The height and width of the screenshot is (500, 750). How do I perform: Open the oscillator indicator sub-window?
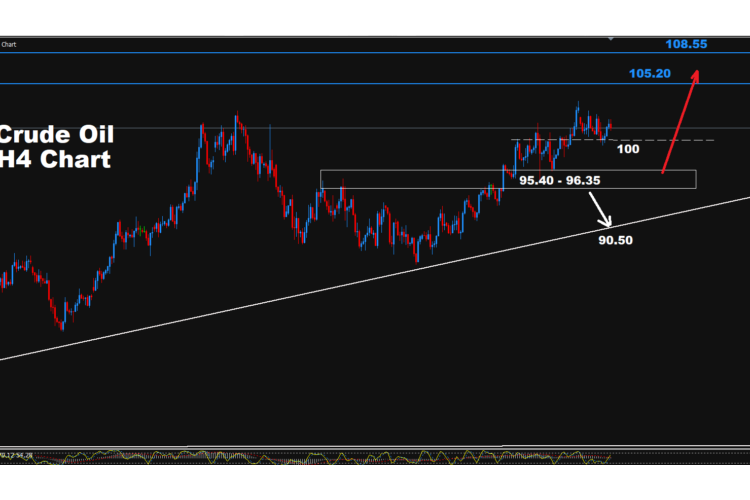click(x=375, y=457)
